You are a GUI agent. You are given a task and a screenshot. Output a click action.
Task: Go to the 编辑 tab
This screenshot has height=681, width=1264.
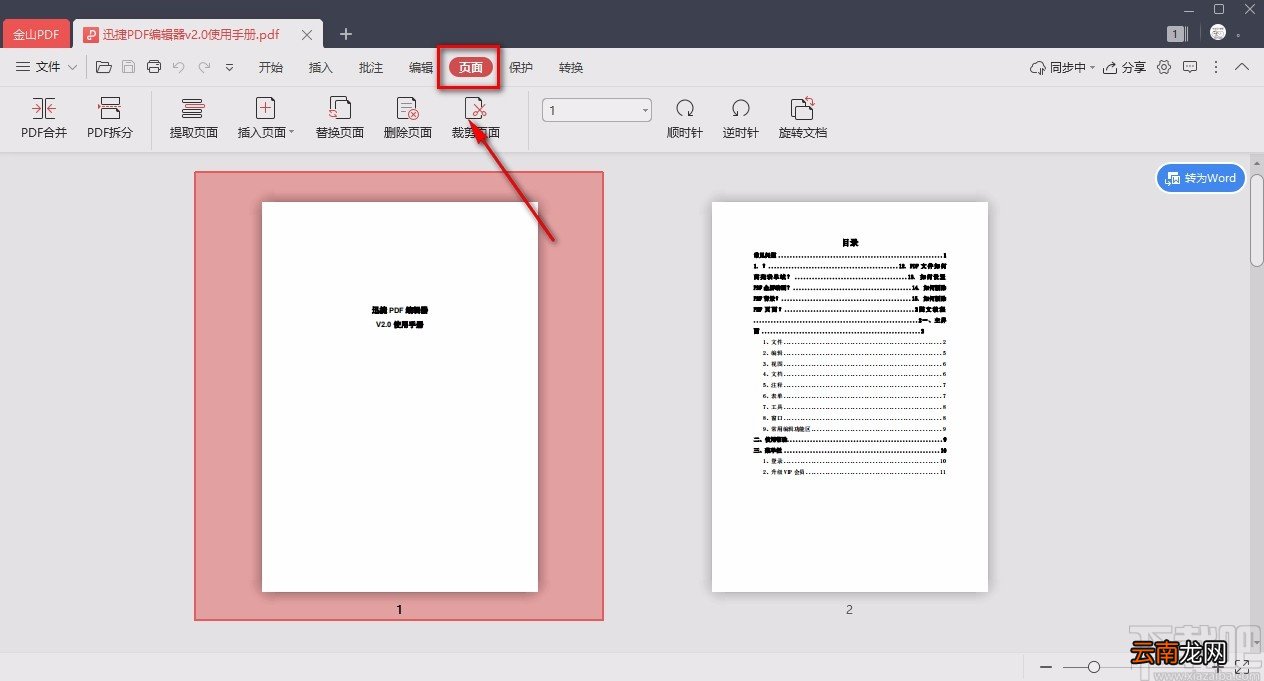tap(421, 67)
